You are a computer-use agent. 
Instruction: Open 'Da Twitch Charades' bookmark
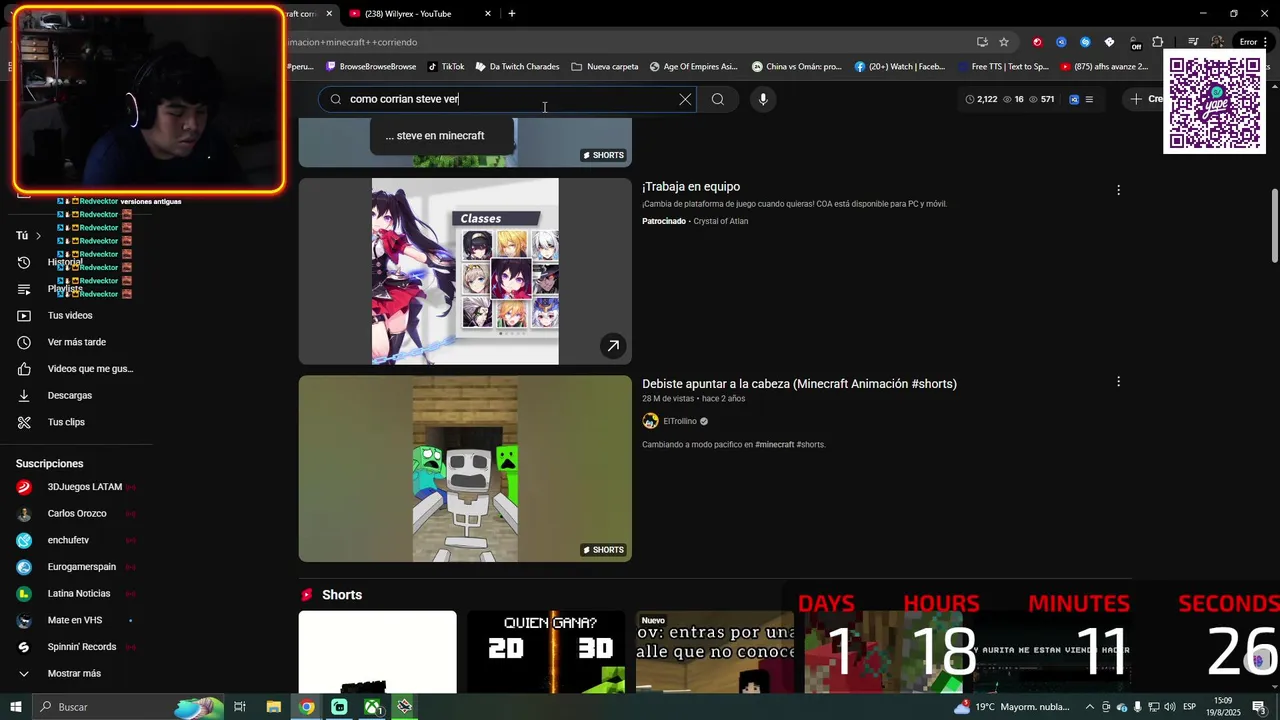[x=517, y=67]
